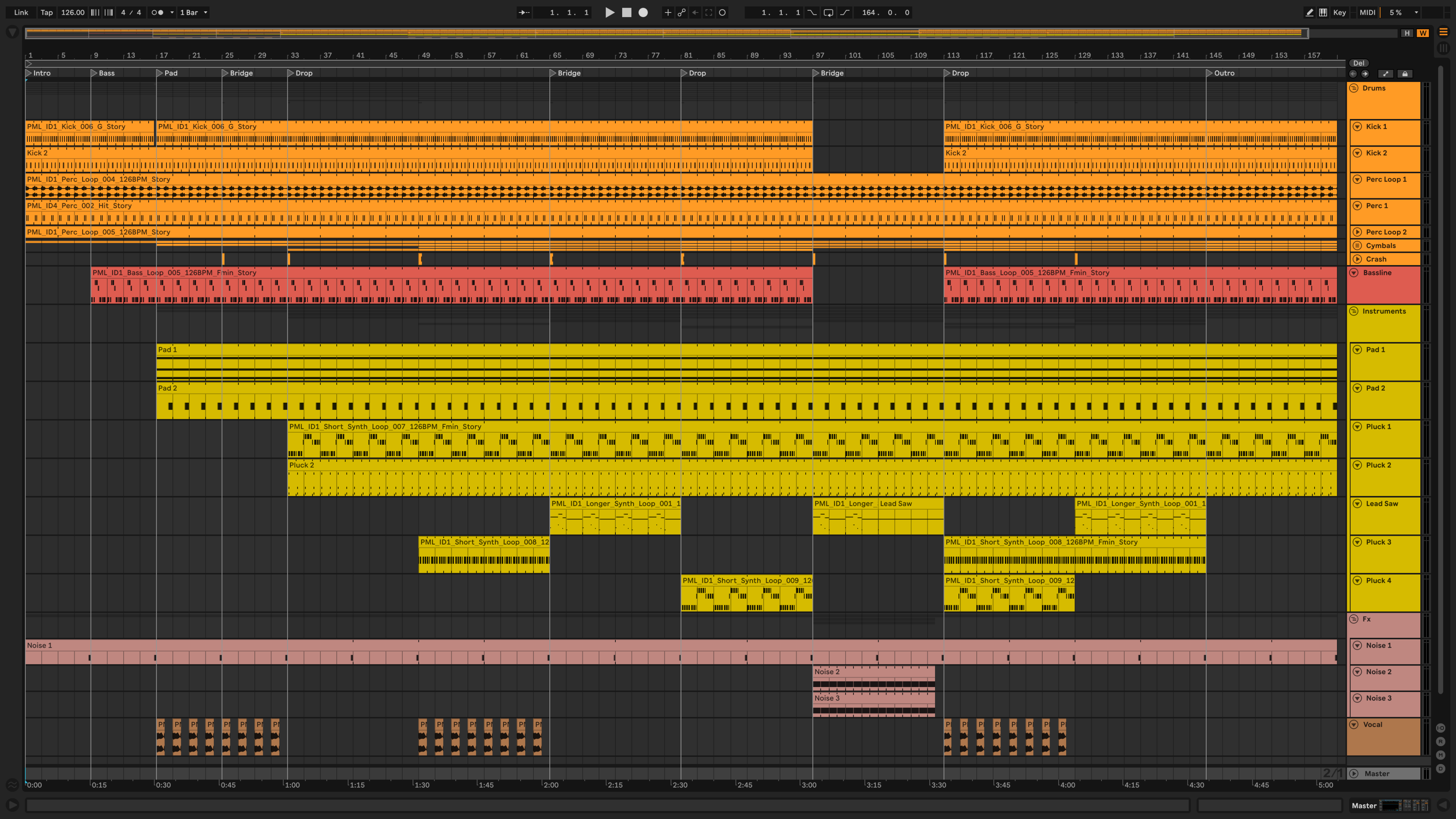Enable MIDI Map Mode
The height and width of the screenshot is (819, 1456).
(1367, 13)
